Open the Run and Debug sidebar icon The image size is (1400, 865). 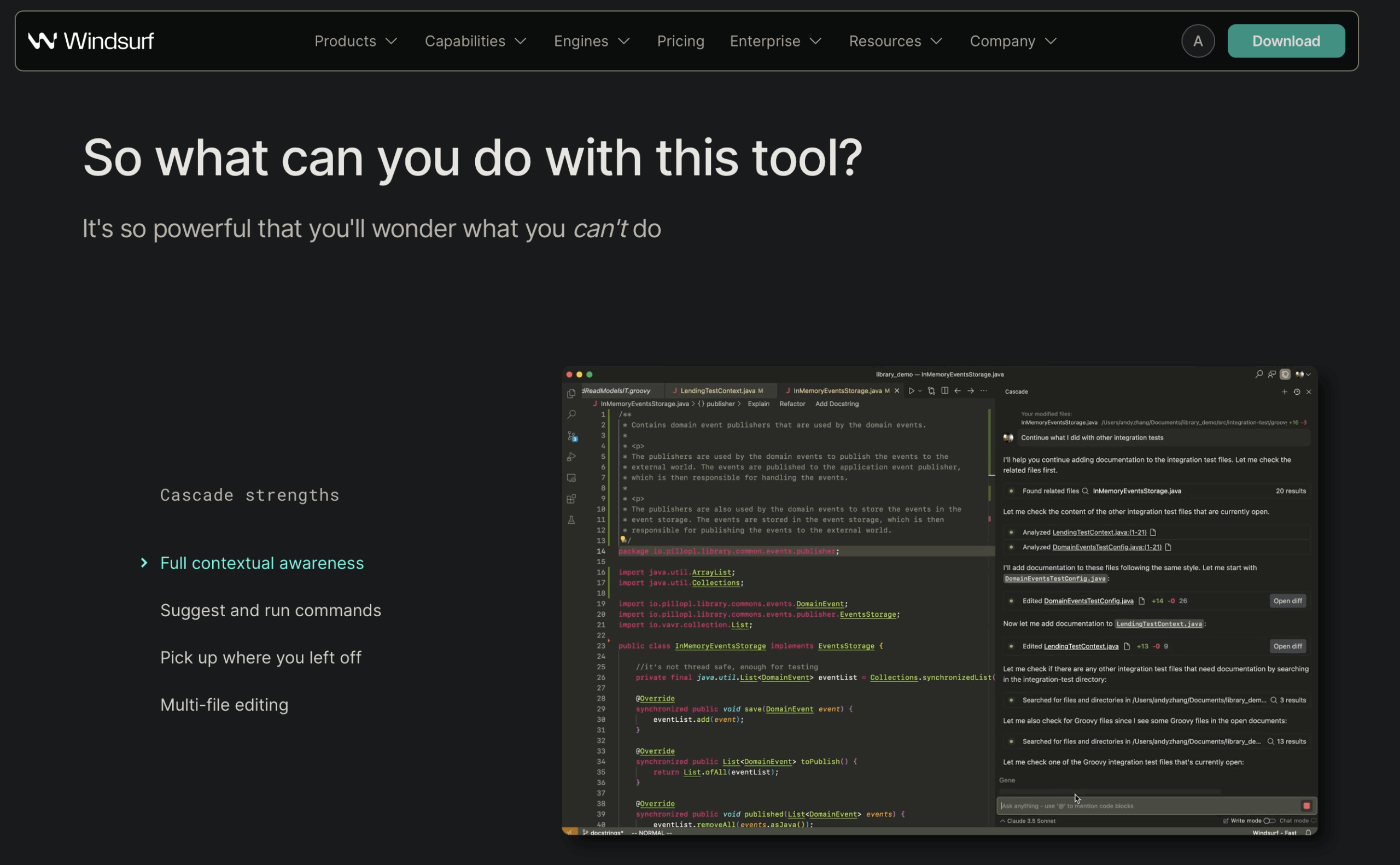click(x=571, y=457)
